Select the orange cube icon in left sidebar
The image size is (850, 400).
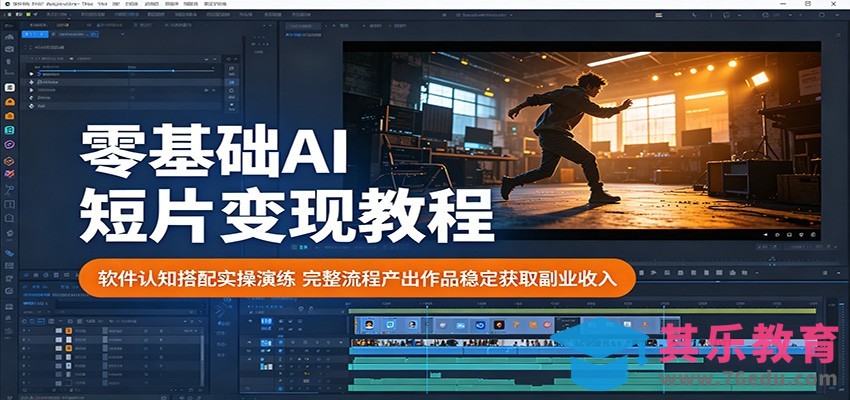pos(9,160)
